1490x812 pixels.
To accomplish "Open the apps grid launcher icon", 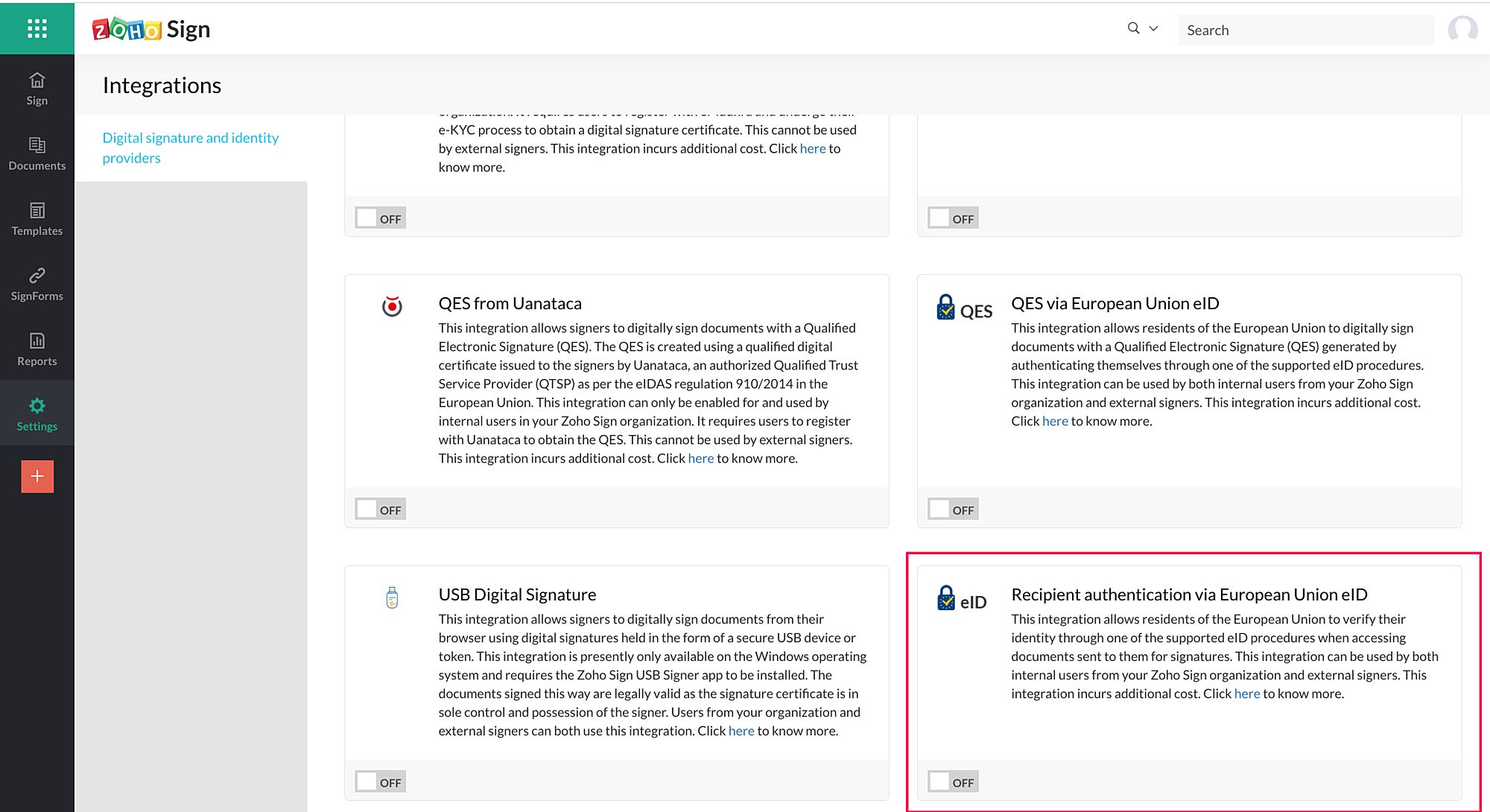I will click(37, 29).
